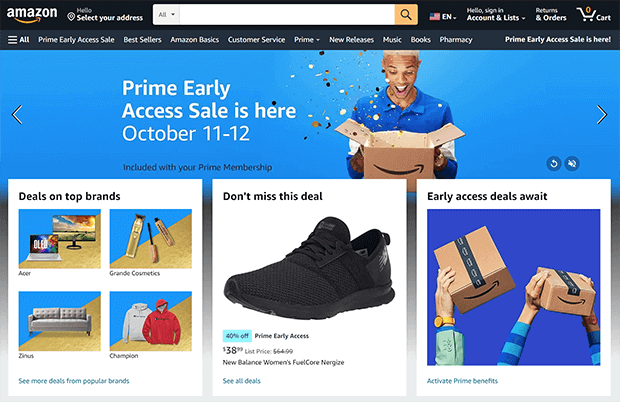
Task: Click See all deals link
Action: pos(242,381)
